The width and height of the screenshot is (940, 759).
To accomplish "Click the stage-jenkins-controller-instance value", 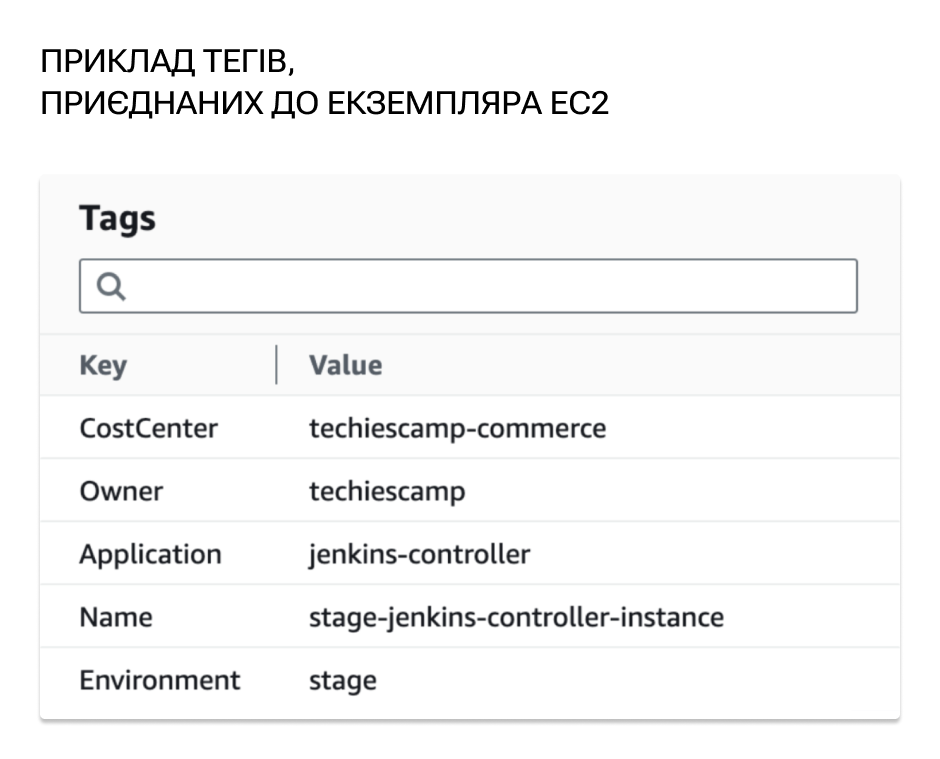I will [x=516, y=617].
